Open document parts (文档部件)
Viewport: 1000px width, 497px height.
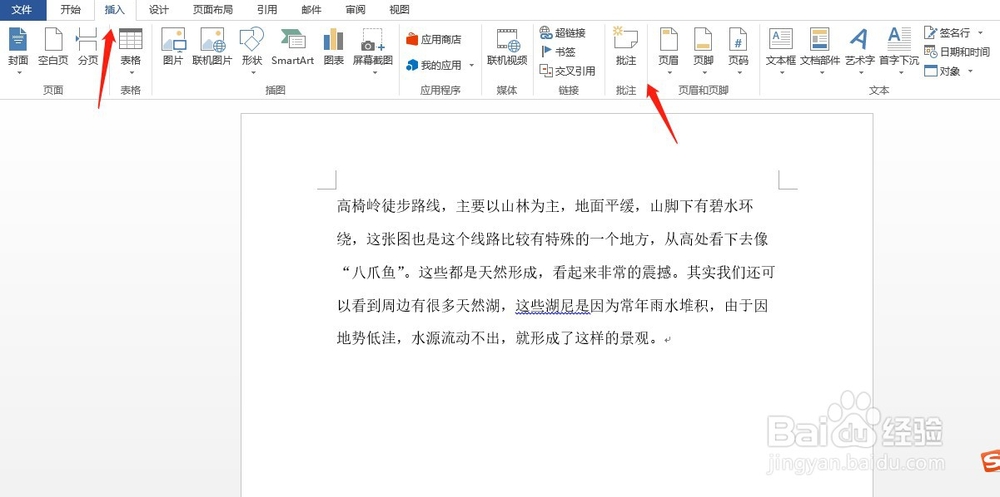click(x=820, y=47)
